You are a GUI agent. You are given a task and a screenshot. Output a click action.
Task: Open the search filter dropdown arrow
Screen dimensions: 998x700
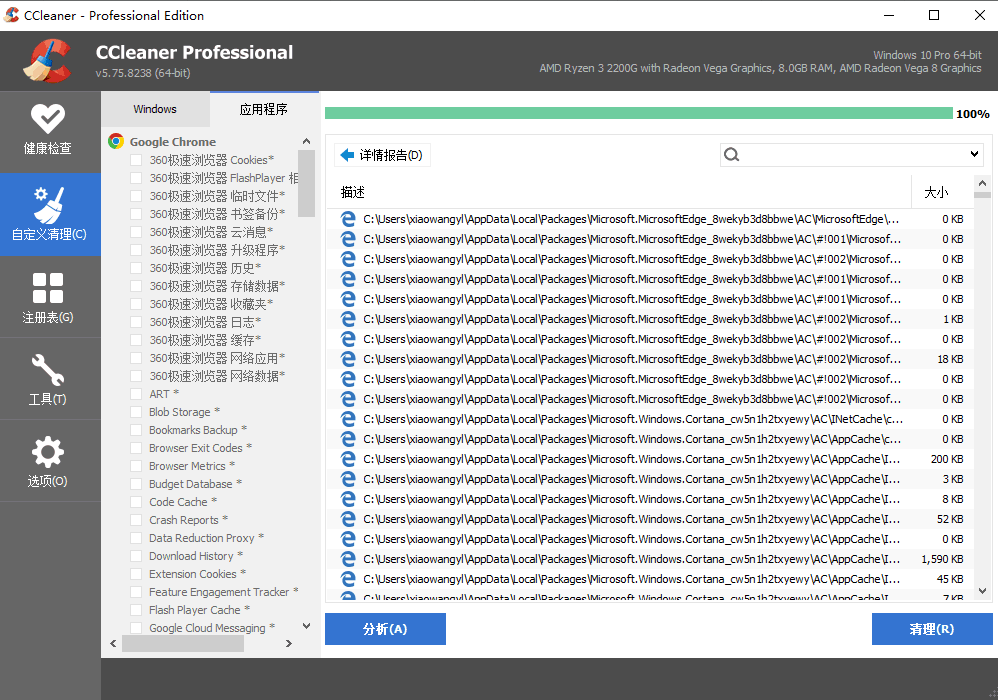pyautogui.click(x=975, y=155)
